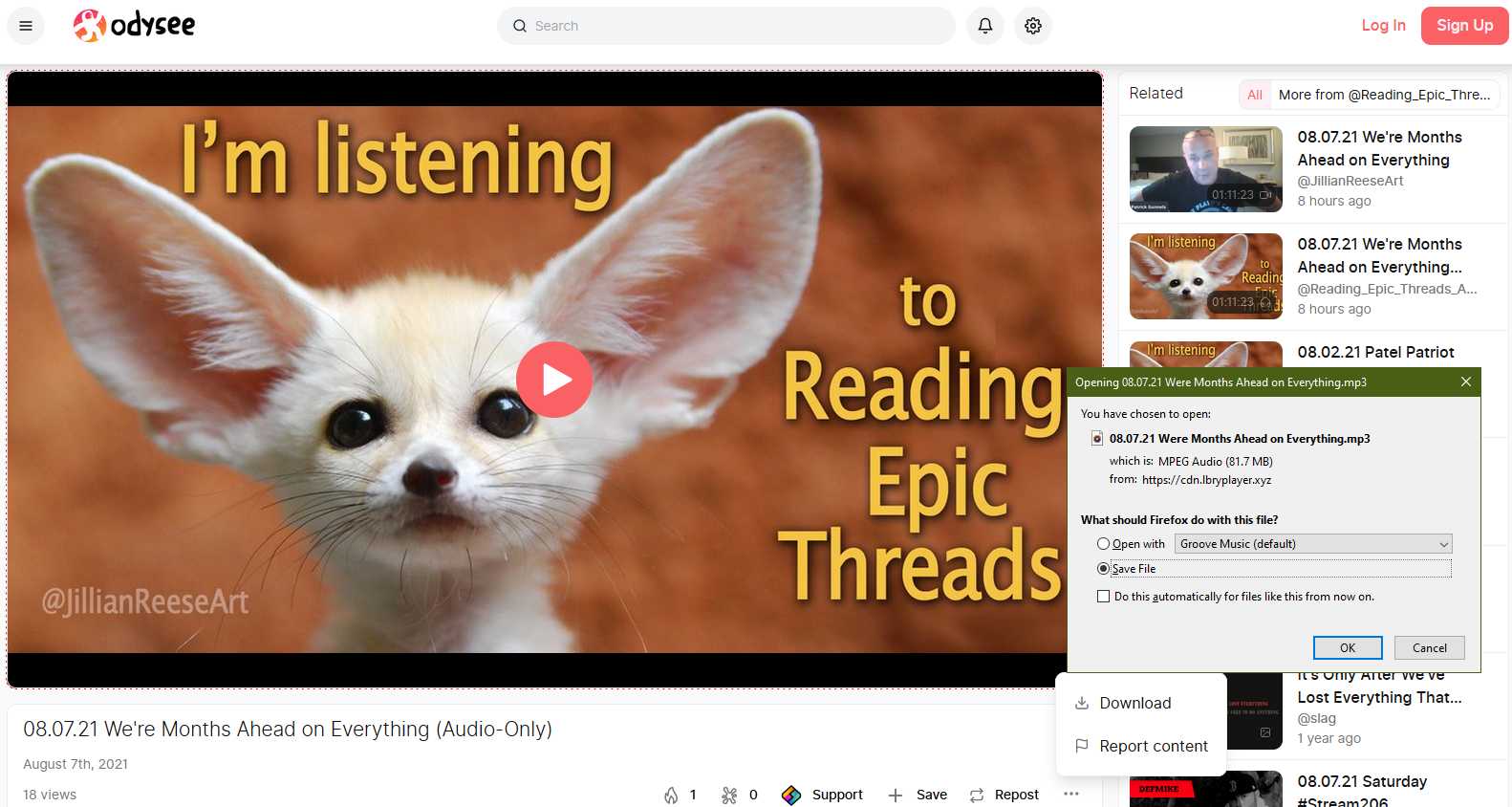Open the @JillianReeseArt channel link
1512x807 pixels.
[1350, 181]
